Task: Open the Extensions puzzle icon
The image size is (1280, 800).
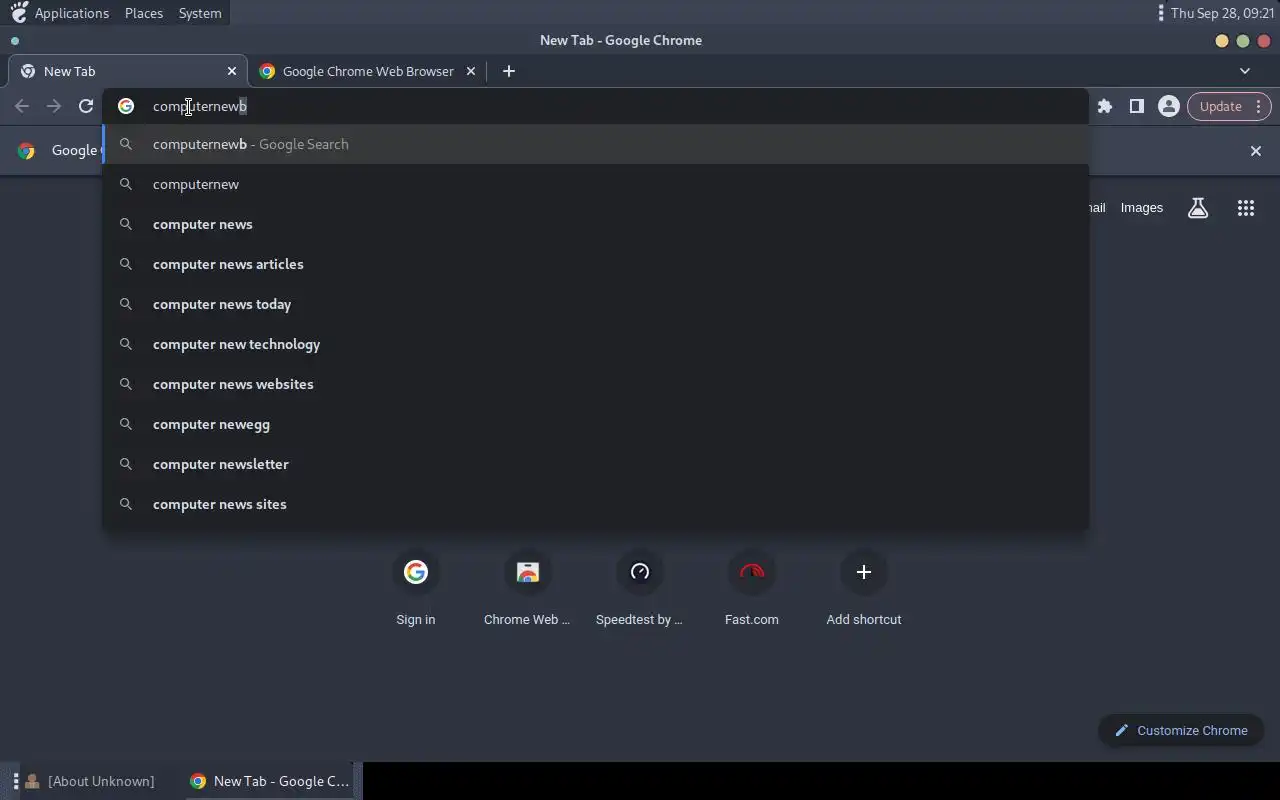Action: pyautogui.click(x=1105, y=106)
